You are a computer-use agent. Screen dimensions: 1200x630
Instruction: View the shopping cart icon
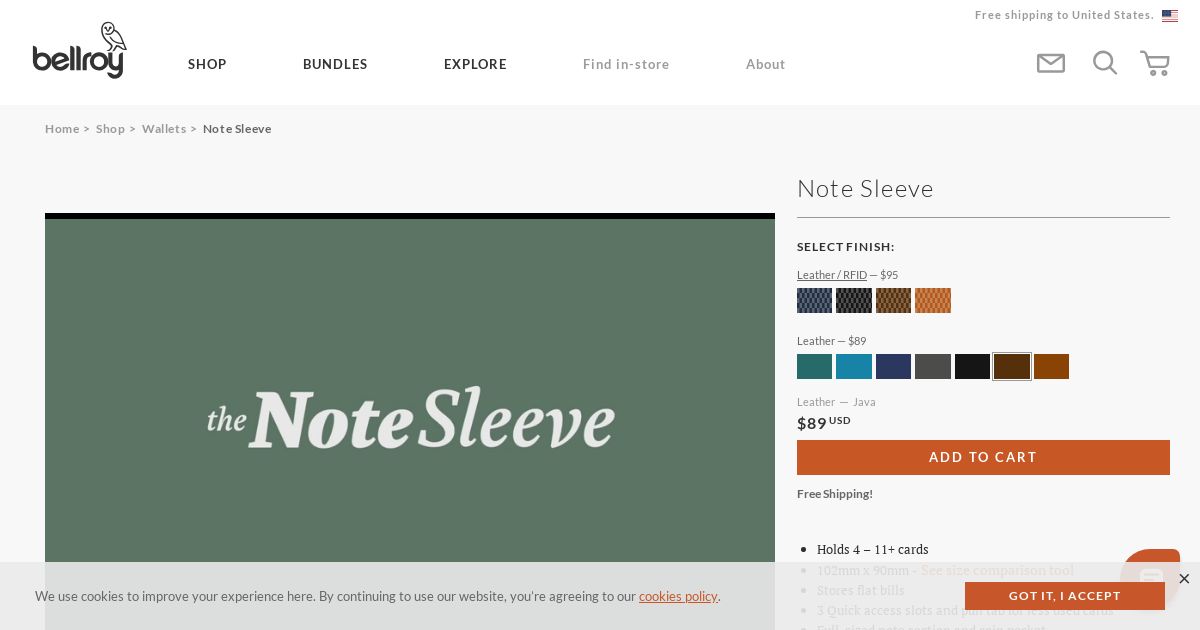click(x=1155, y=63)
